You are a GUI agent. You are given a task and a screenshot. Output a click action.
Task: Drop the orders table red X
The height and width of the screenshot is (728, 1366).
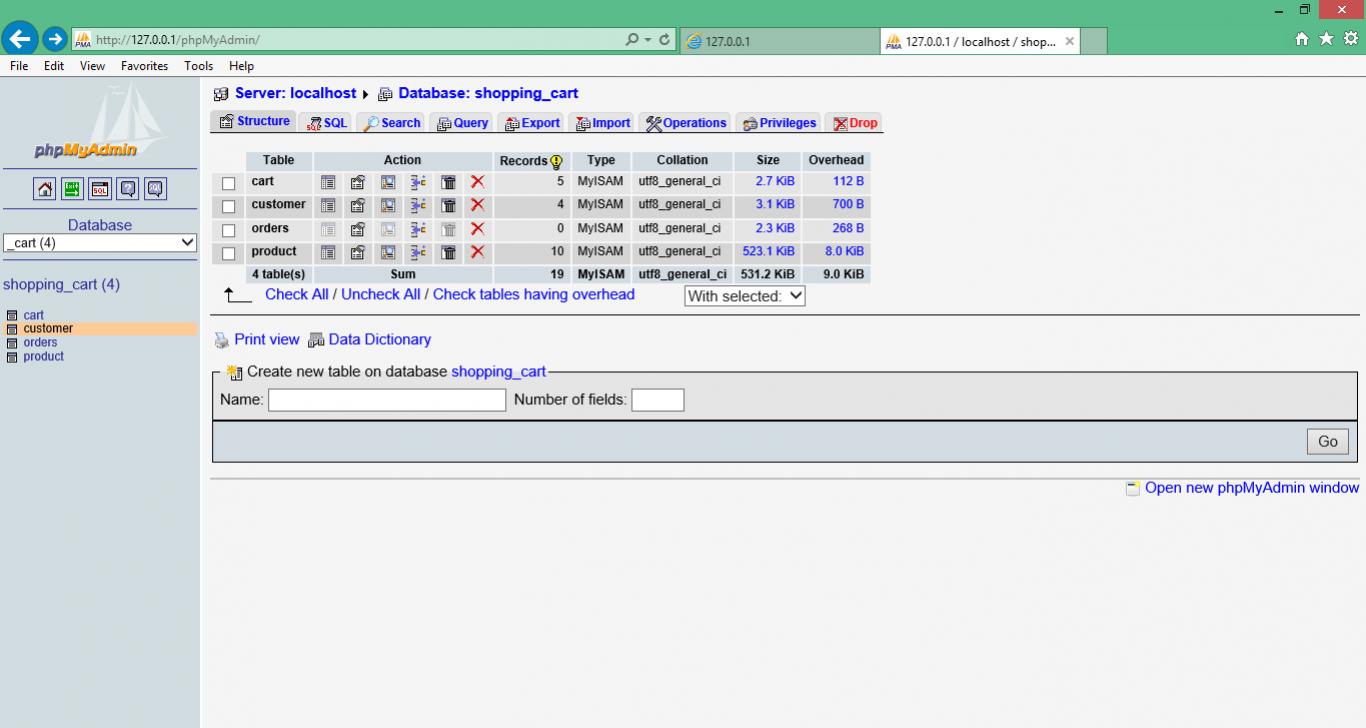click(478, 229)
